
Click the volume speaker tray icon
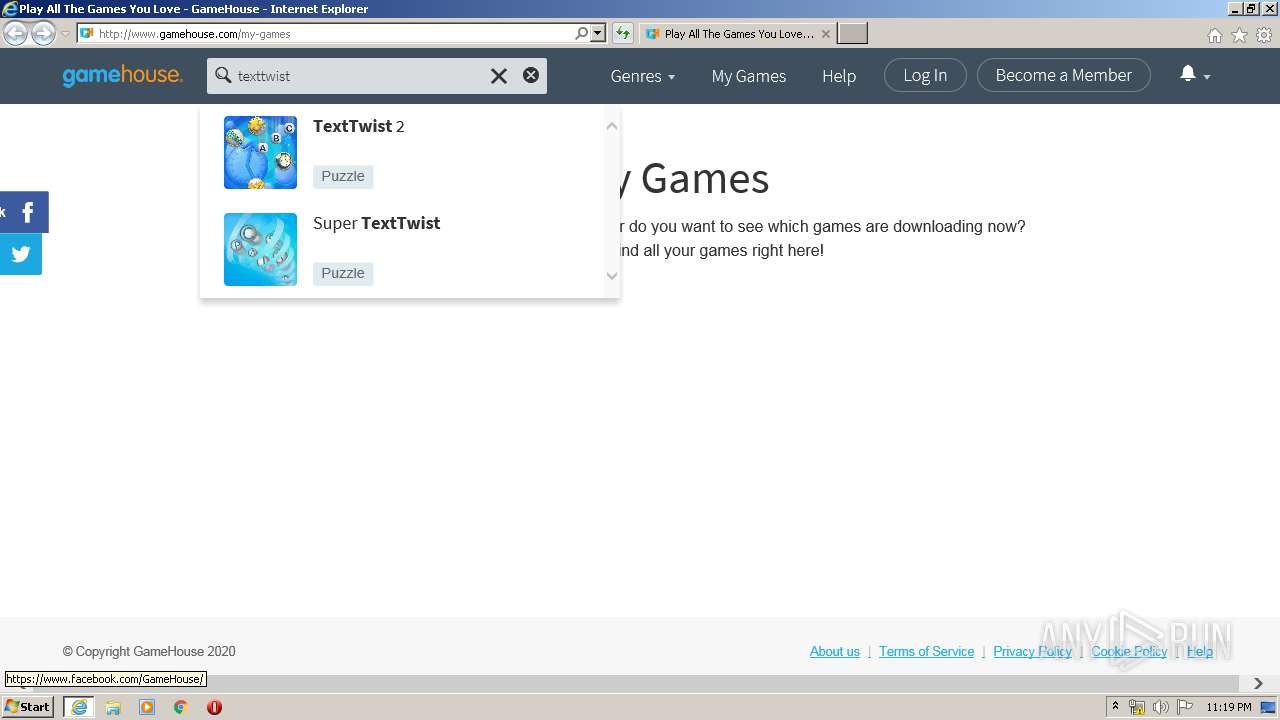click(x=1161, y=707)
